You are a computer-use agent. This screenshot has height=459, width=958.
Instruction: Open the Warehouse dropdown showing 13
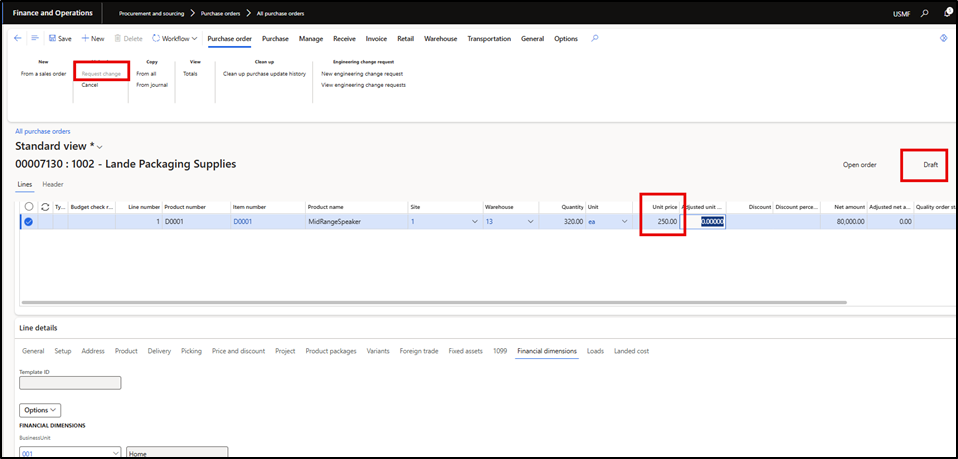click(529, 221)
